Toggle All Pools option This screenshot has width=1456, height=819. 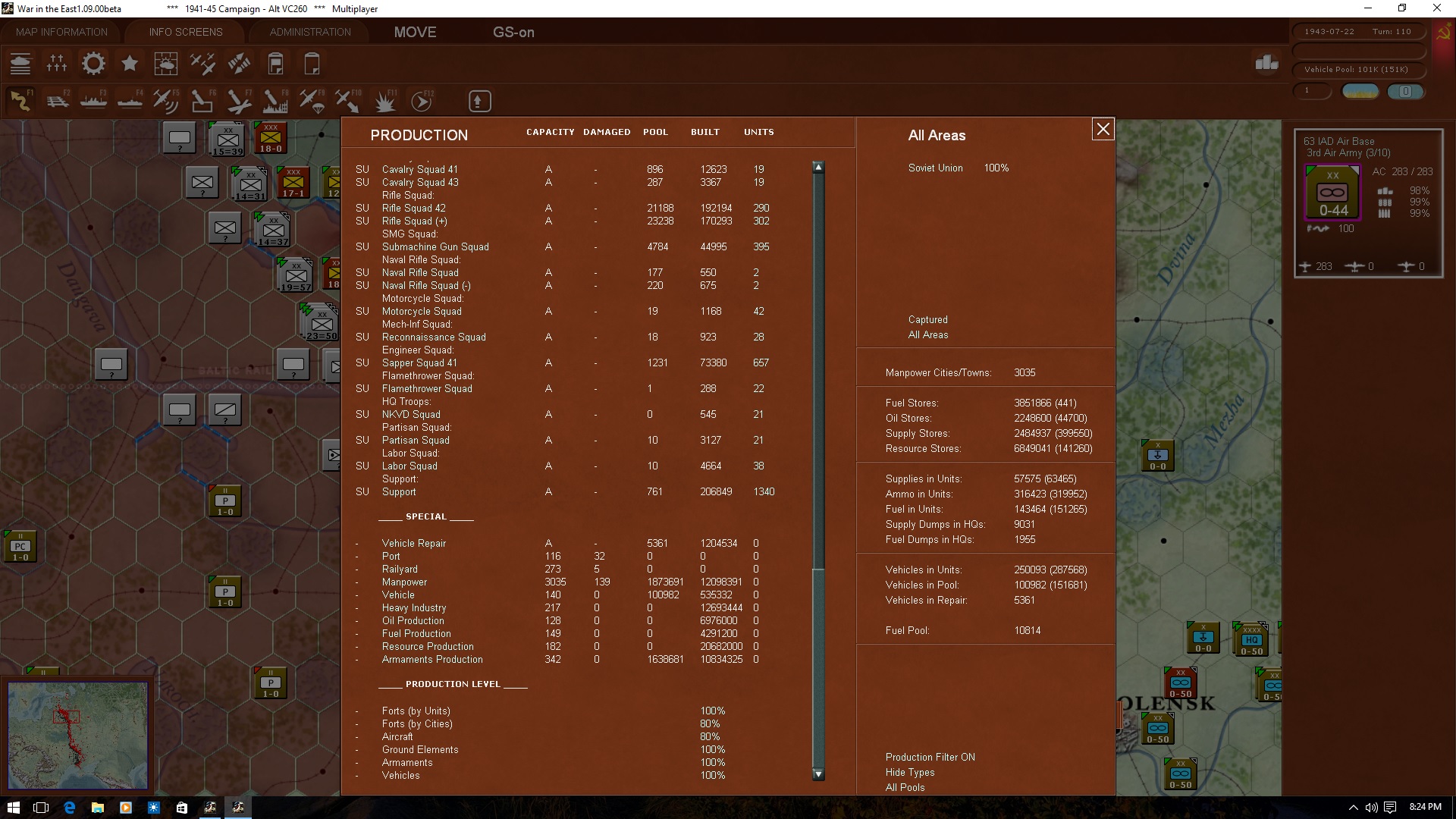905,787
